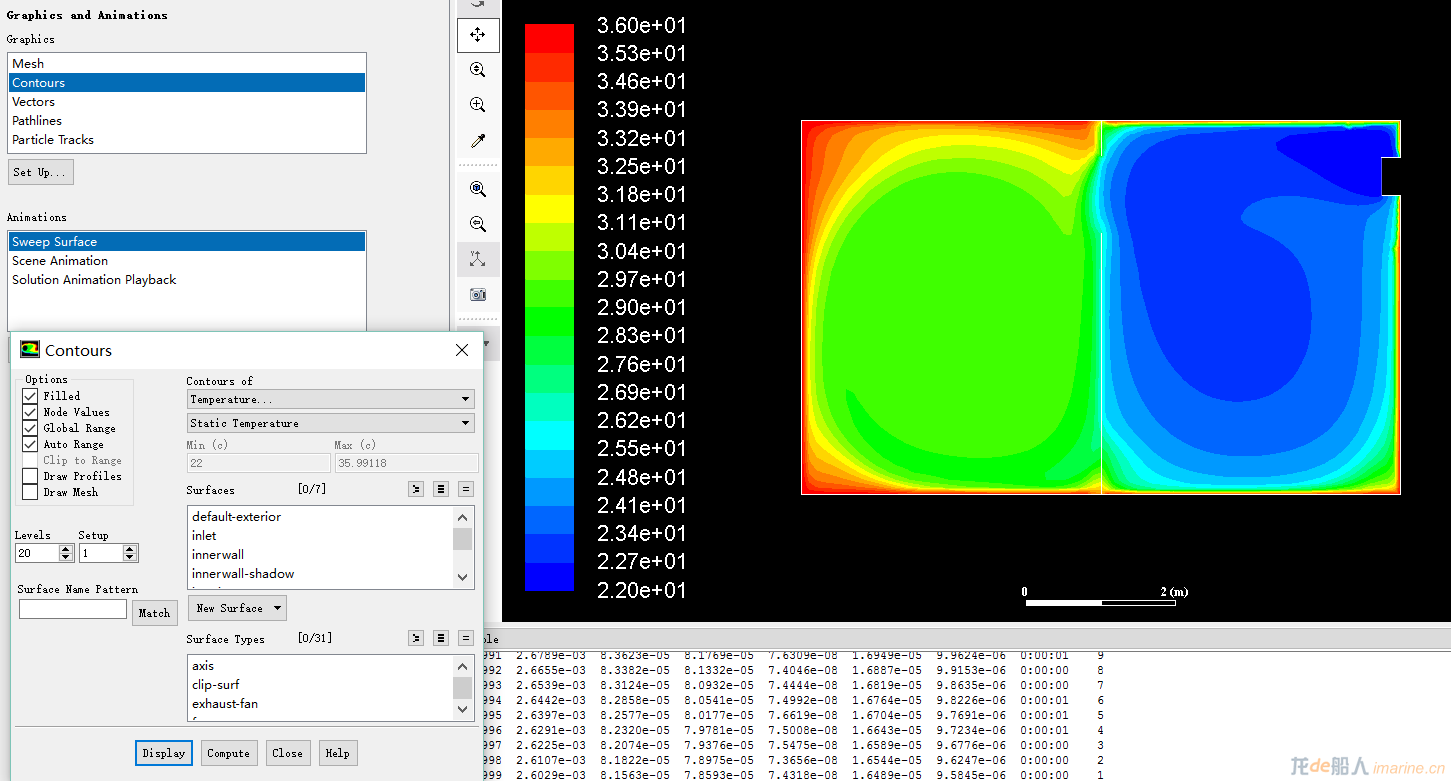
Task: Select Pathlines in the Graphics list
Action: (187, 121)
